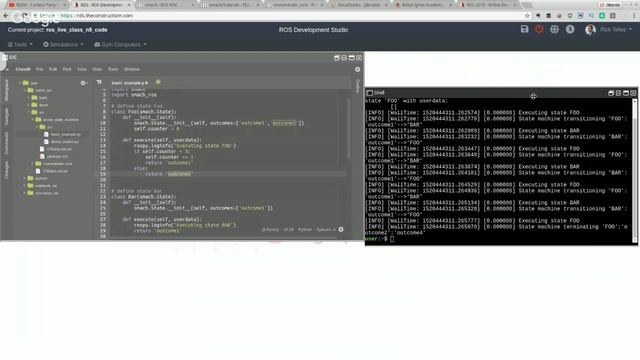This screenshot has width=640, height=360.
Task: Open the Tools menu in IDE menubar
Action: click(113, 69)
